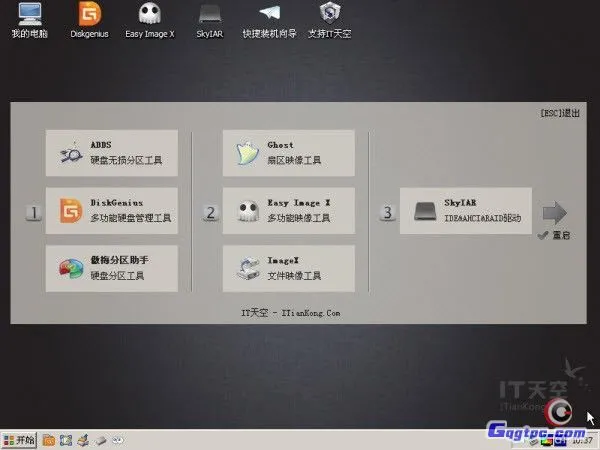Screen dimensions: 600x450
Task: Open the ImageX 文件映像工具 tile
Action: (x=289, y=269)
